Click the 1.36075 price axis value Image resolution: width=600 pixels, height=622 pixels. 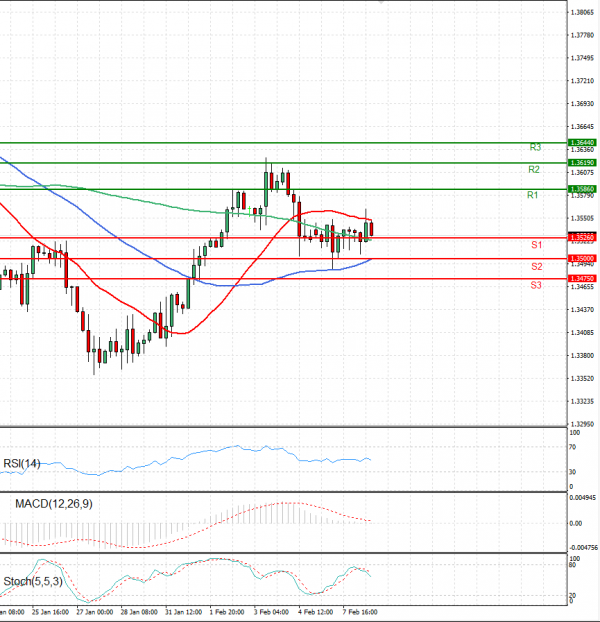(x=582, y=173)
